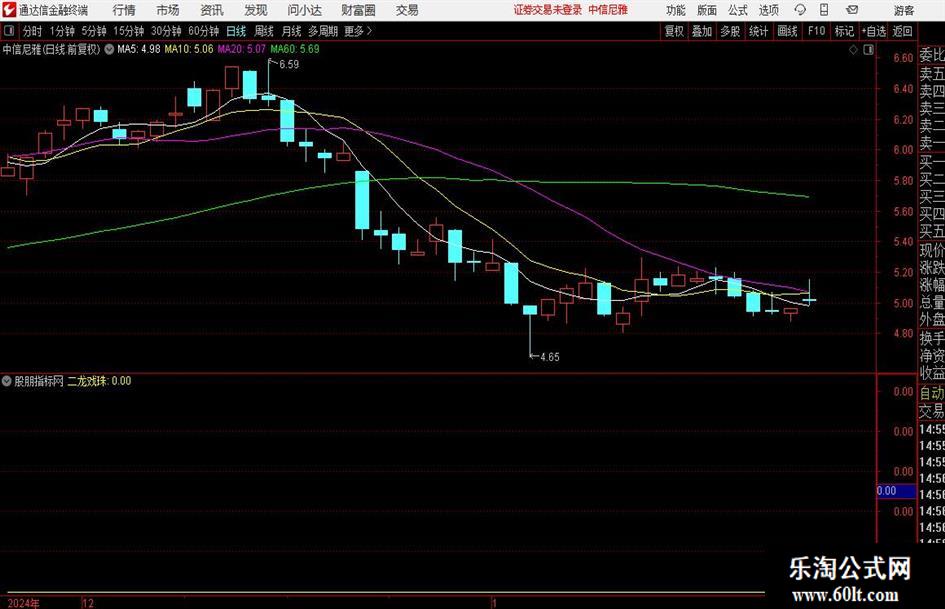
Task: Click the 通达信 red logo icon
Action: [9, 10]
